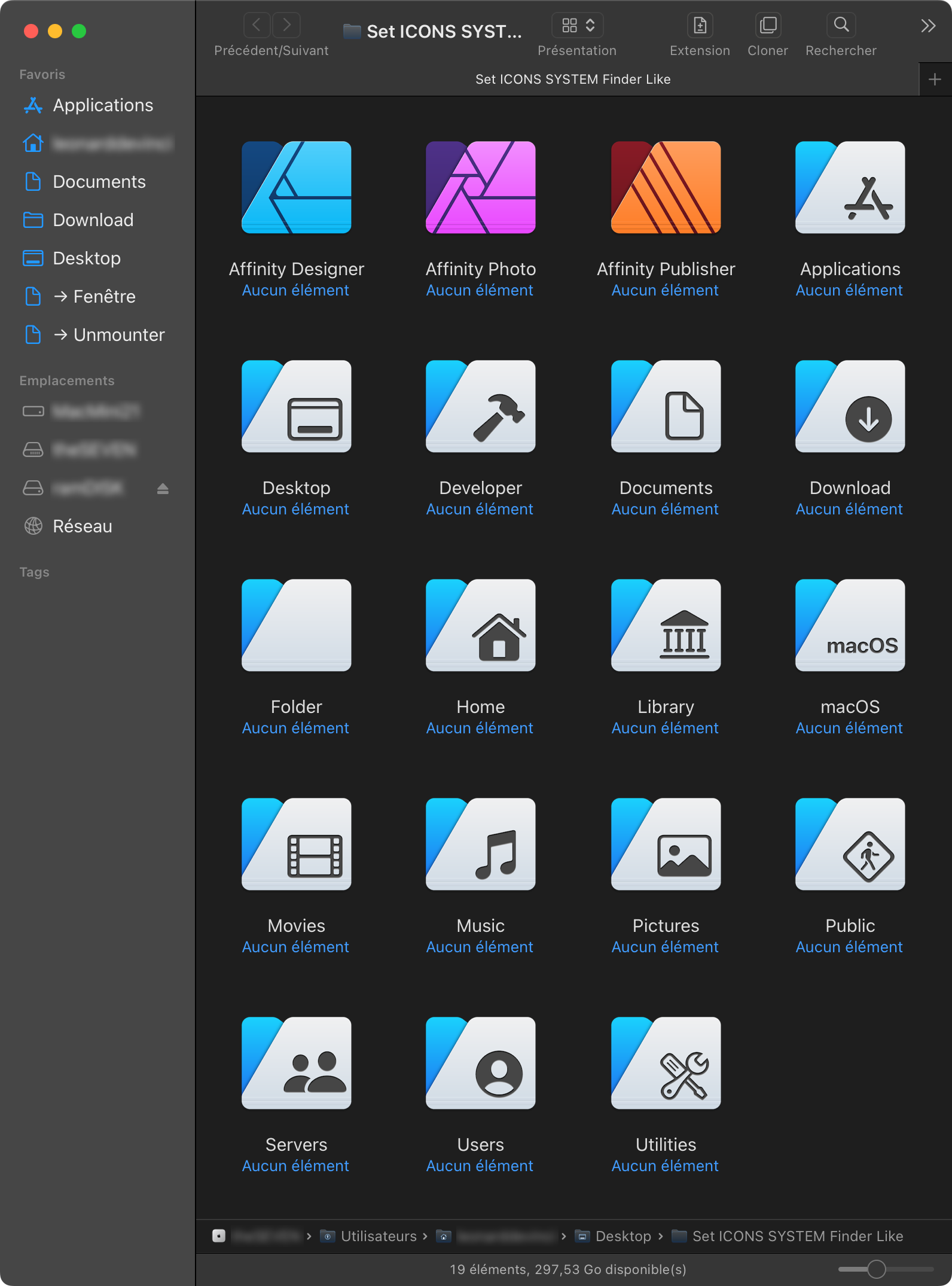Open the Présentation view mode dropdown
This screenshot has width=952, height=1286.
[577, 25]
